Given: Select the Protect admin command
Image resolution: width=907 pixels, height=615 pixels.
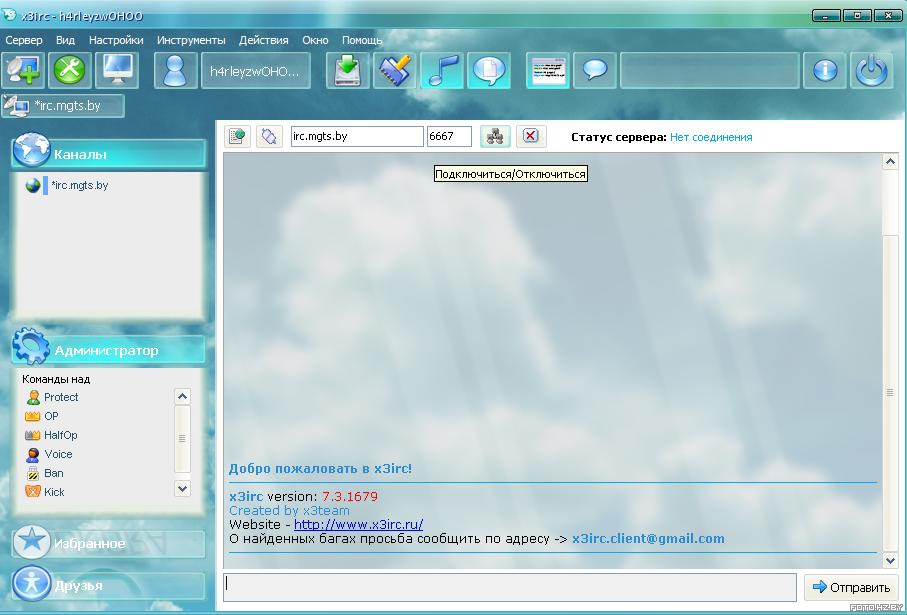Looking at the screenshot, I should pyautogui.click(x=61, y=397).
